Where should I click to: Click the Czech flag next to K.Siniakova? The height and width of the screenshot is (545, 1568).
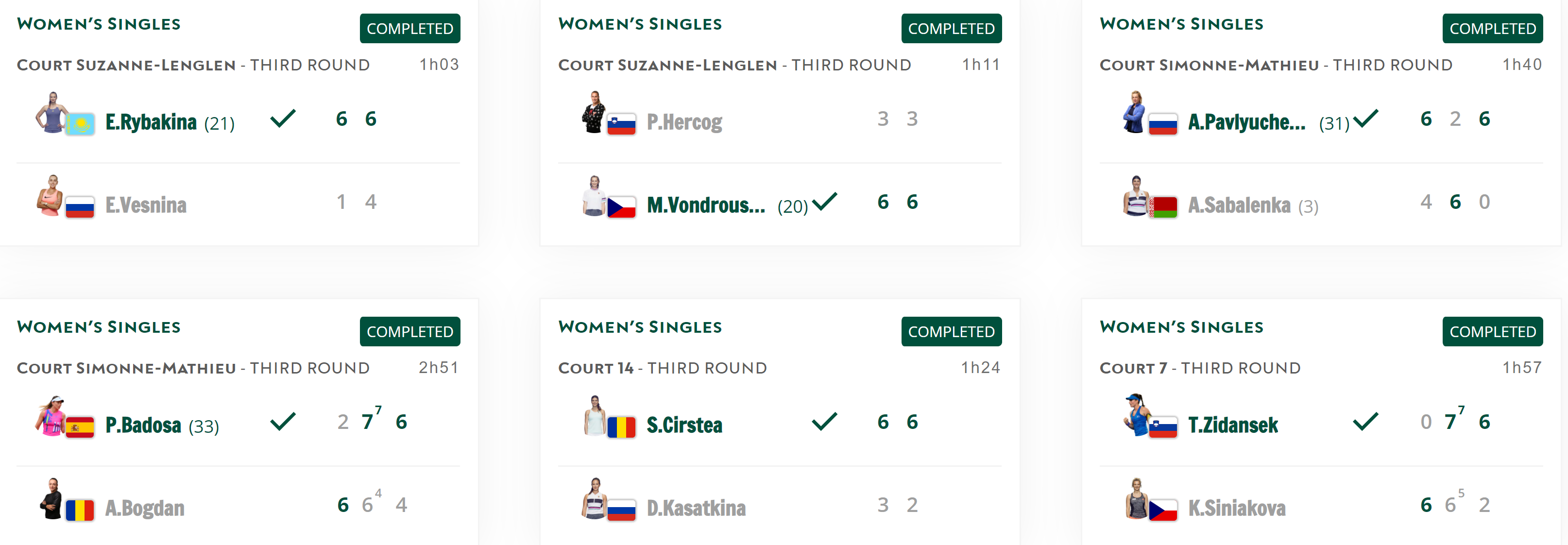click(1162, 511)
